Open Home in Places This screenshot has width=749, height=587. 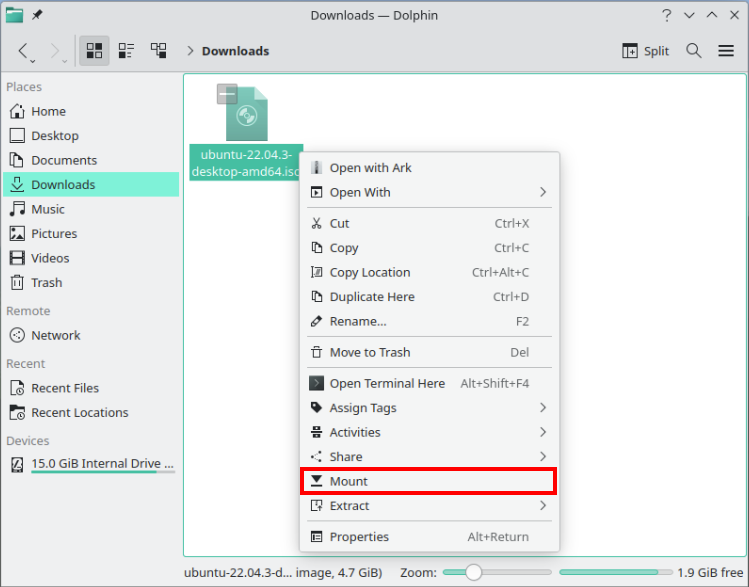pyautogui.click(x=91, y=111)
